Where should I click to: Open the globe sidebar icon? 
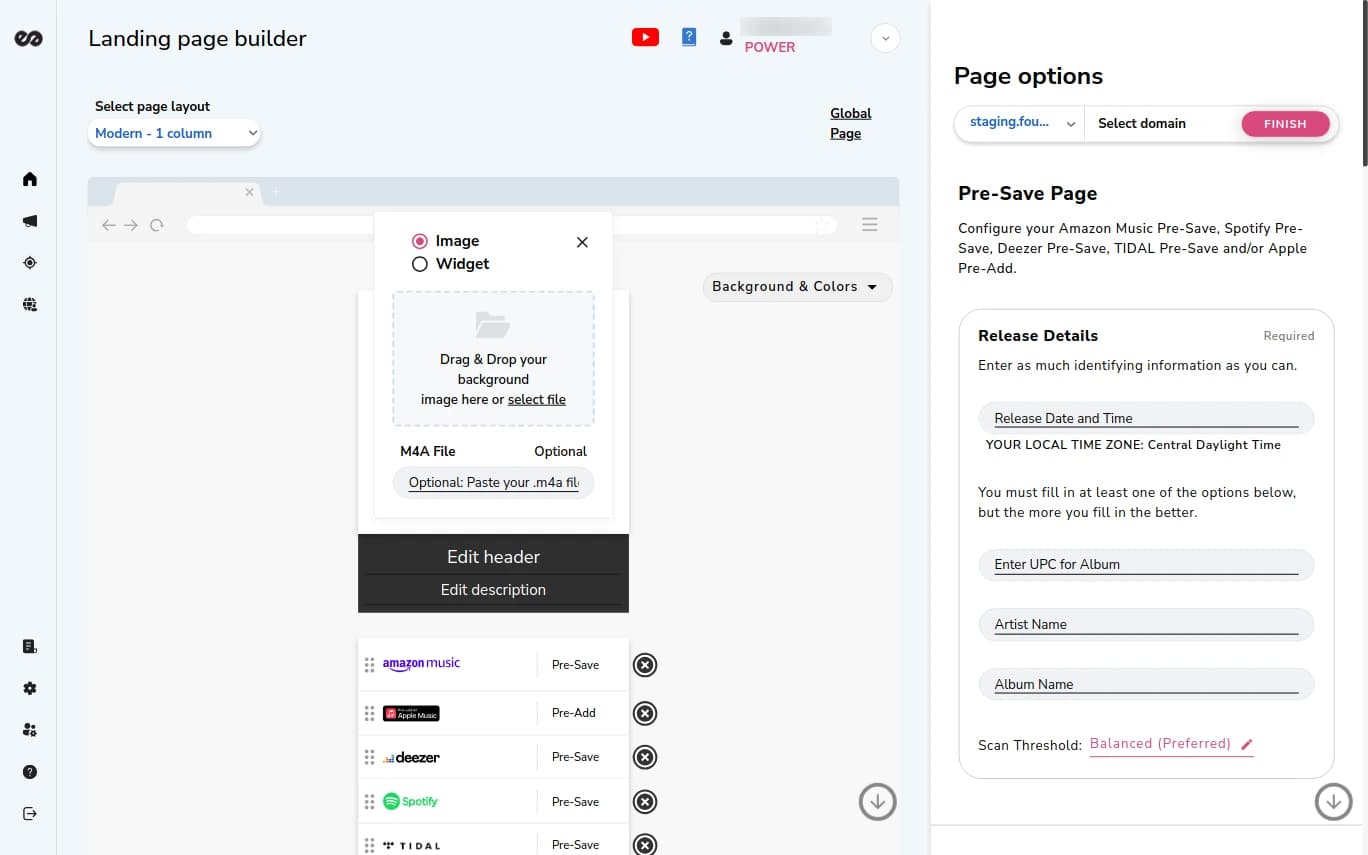pos(30,305)
